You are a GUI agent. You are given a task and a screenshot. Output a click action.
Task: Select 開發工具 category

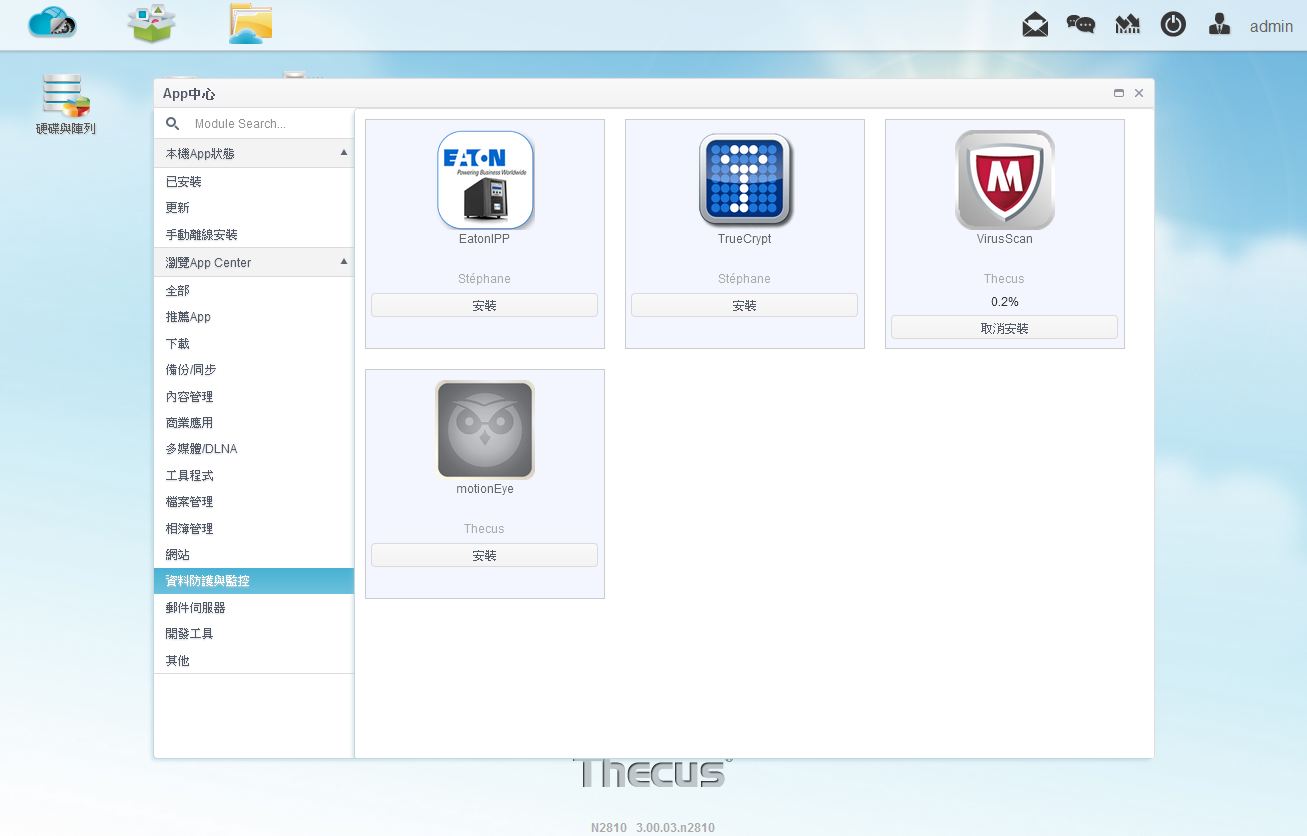254,634
